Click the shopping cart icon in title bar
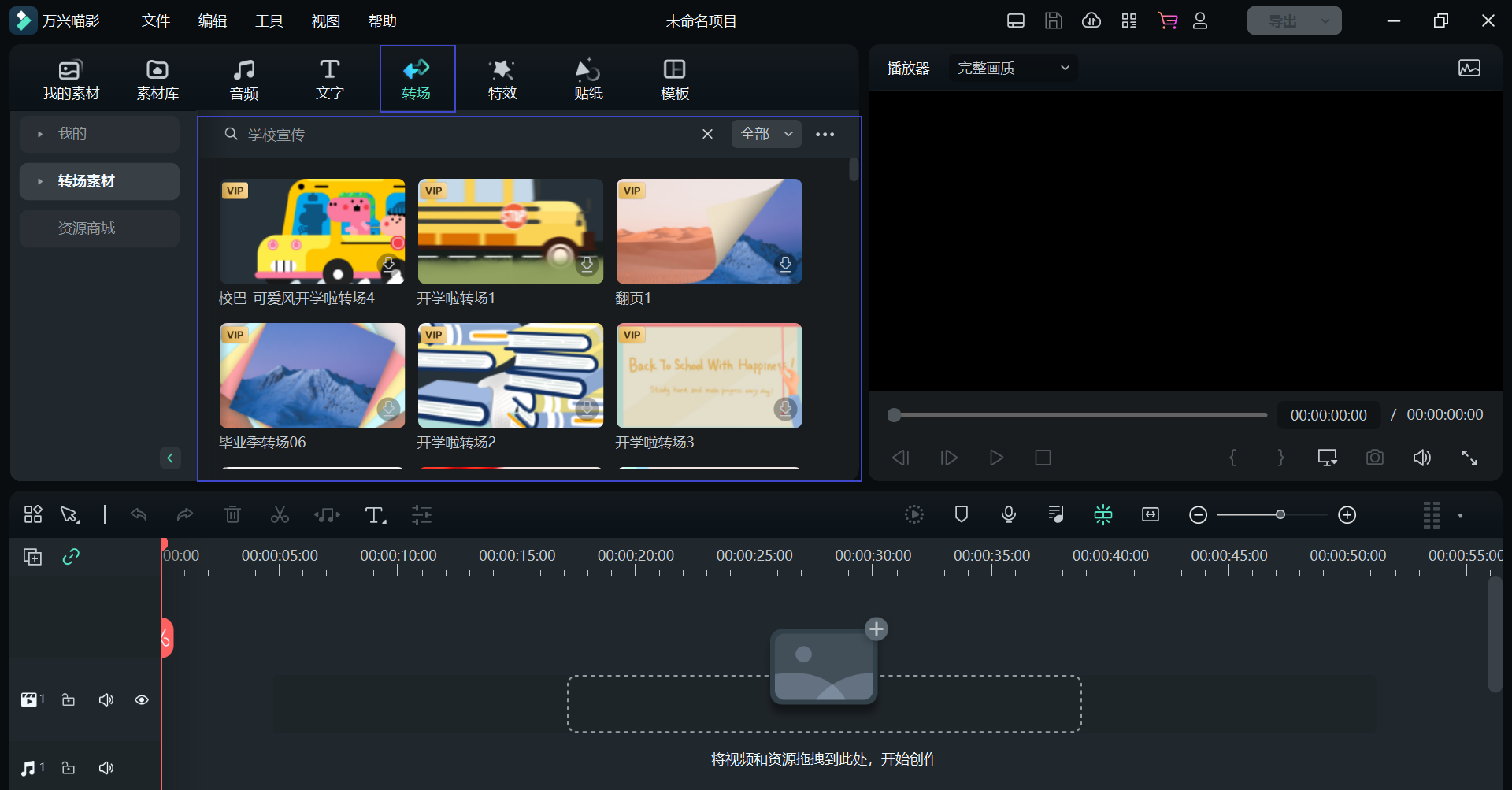1512x790 pixels. pos(1167,21)
